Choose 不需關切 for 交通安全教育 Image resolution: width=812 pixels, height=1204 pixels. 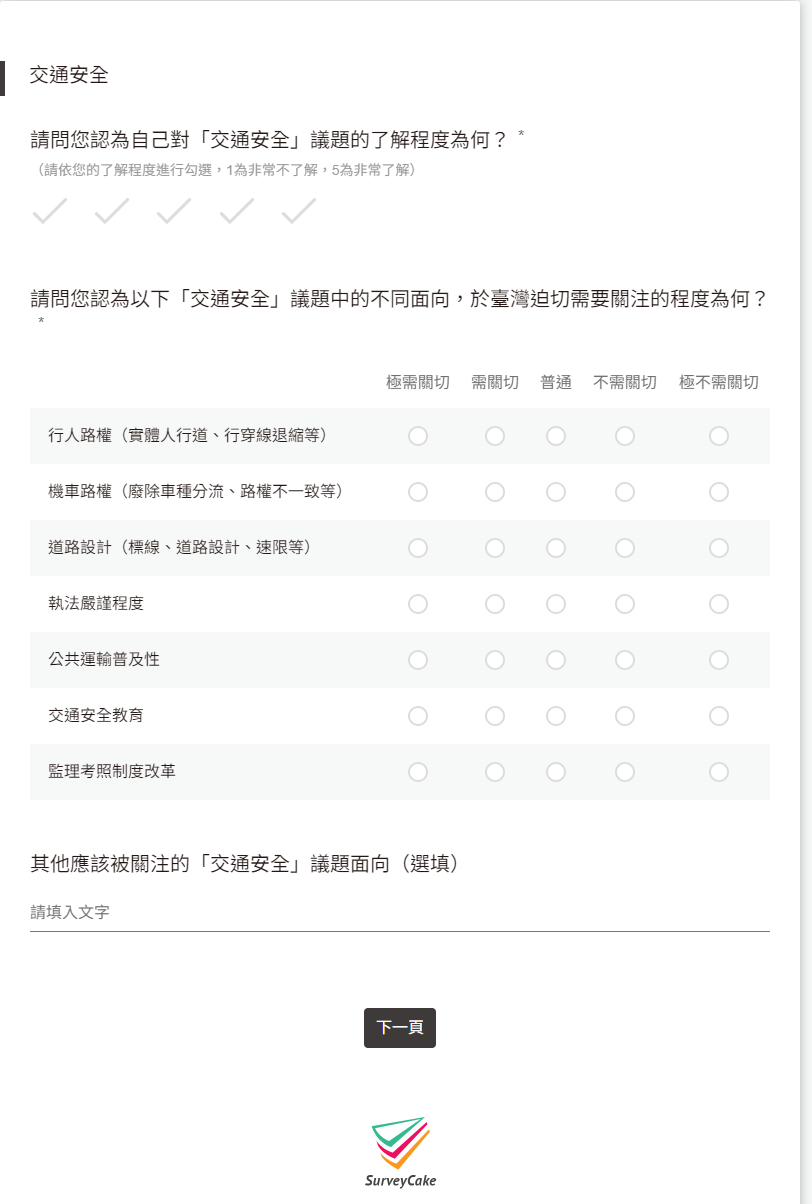point(625,716)
